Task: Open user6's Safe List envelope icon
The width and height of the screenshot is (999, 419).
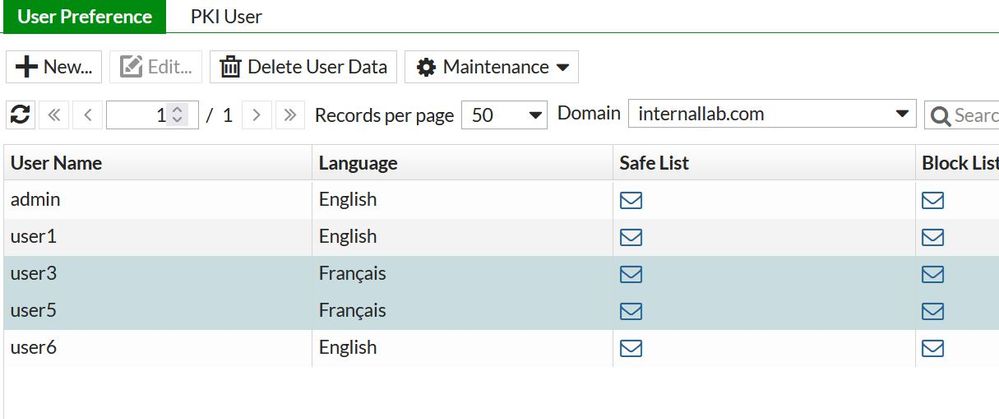Action: [x=631, y=348]
